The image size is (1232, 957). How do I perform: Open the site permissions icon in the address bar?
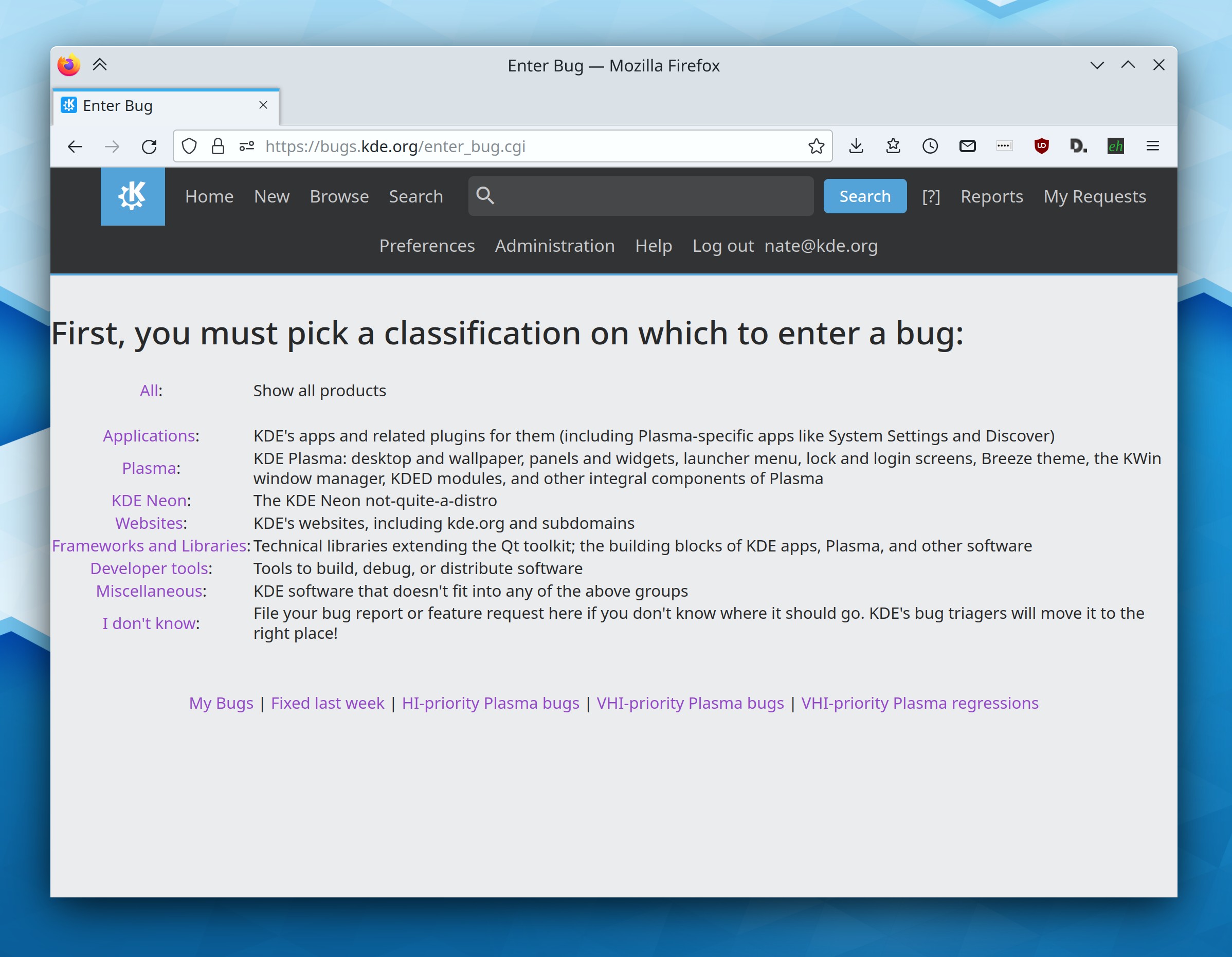[246, 146]
